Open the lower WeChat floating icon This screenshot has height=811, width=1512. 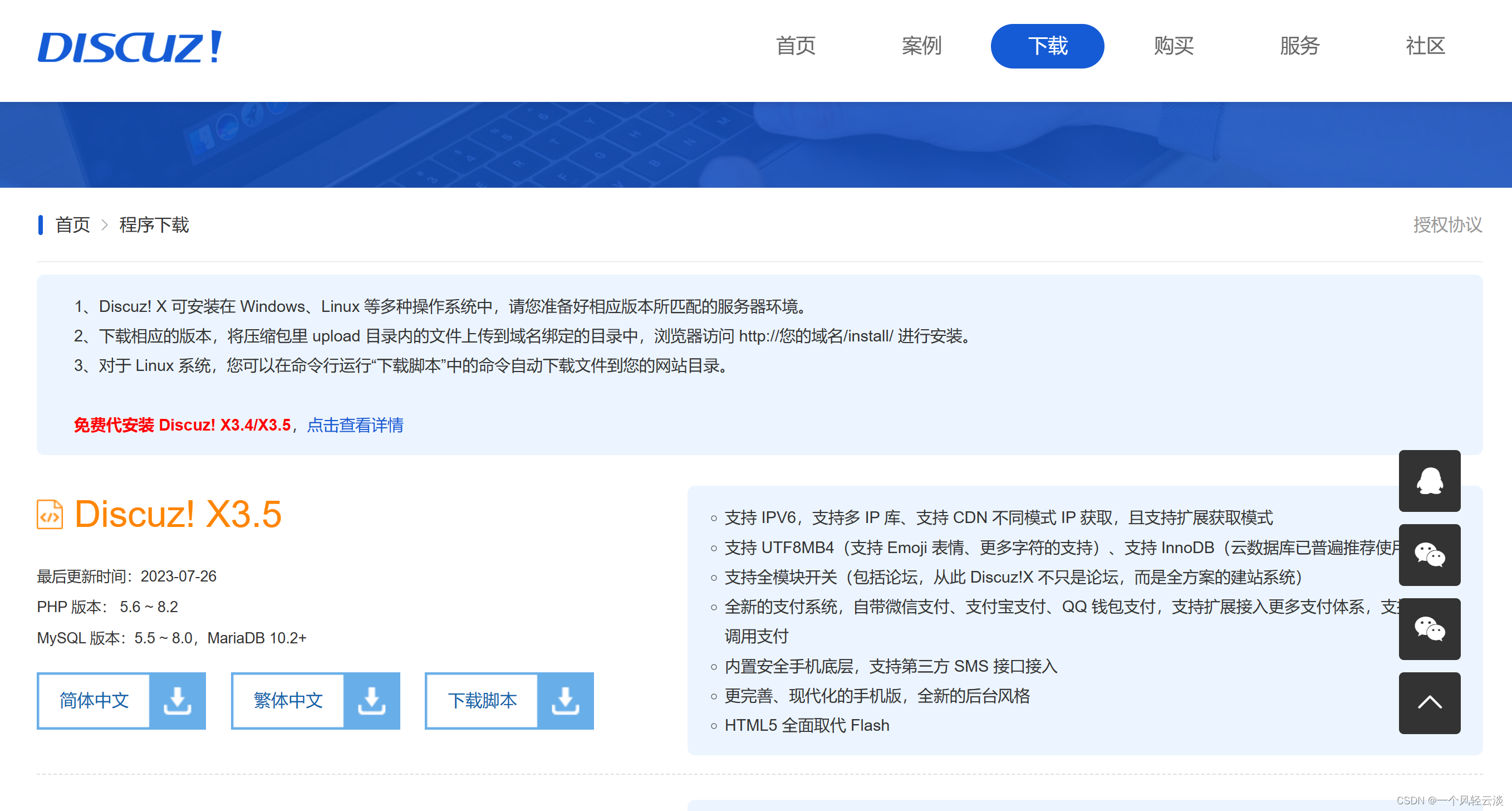[1429, 629]
